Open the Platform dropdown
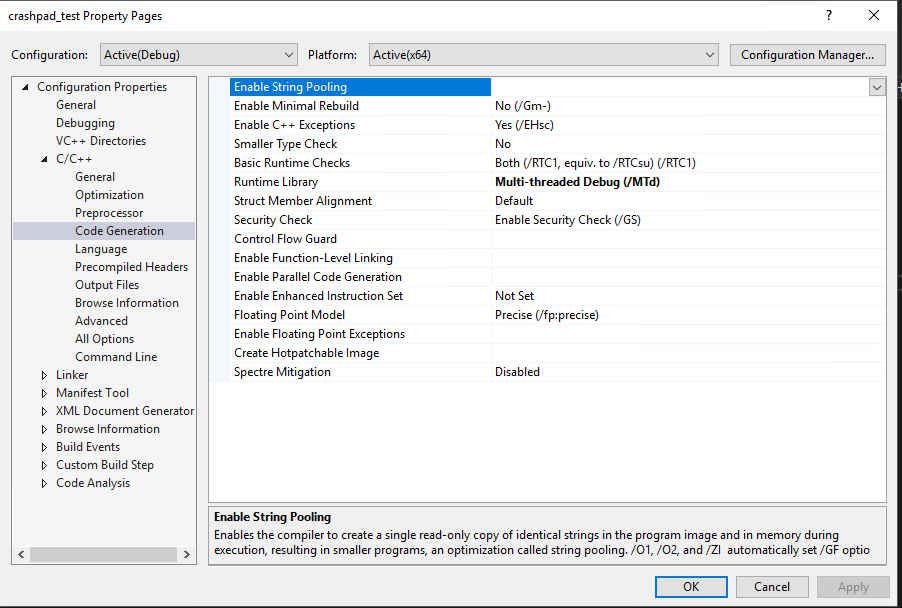Viewport: 902px width, 608px height. pyautogui.click(x=710, y=55)
